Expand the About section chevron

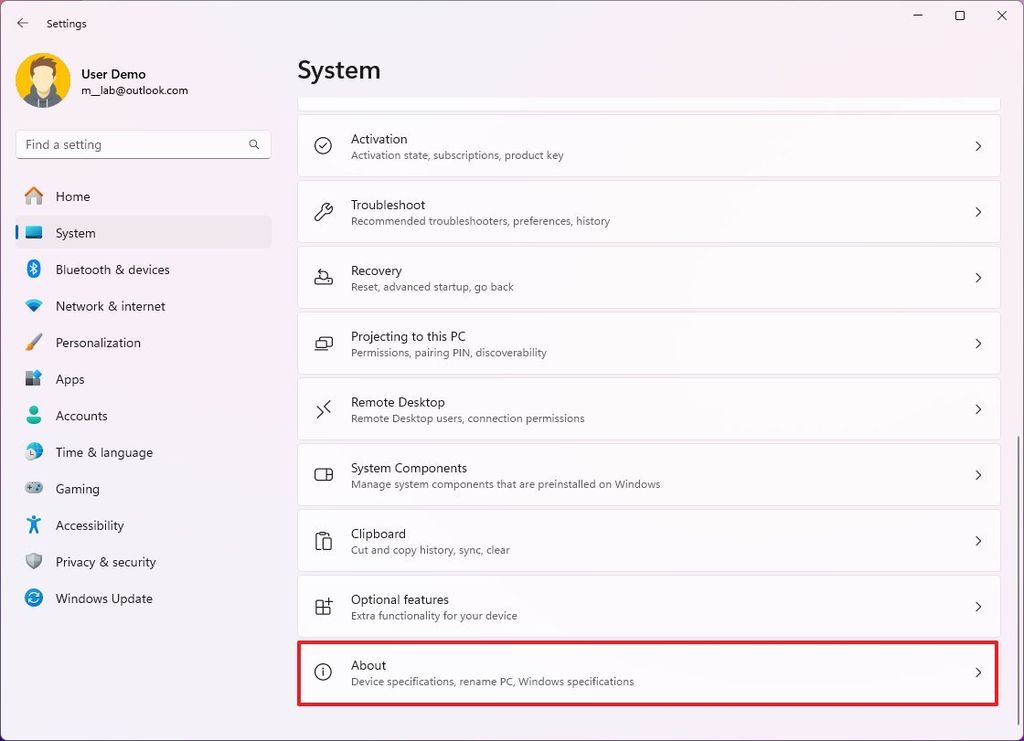pyautogui.click(x=978, y=672)
